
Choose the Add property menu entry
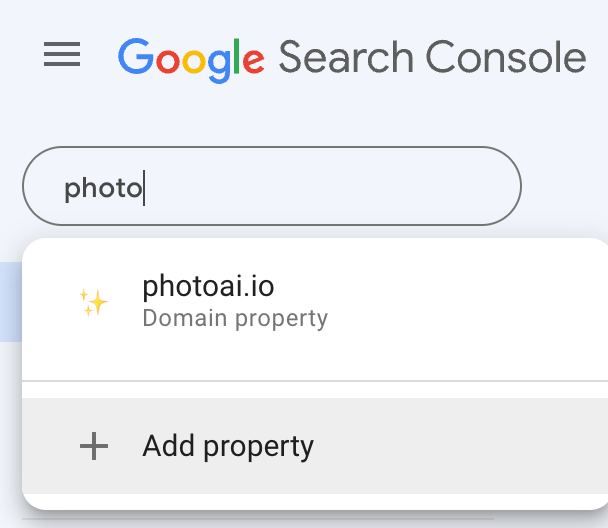point(300,446)
